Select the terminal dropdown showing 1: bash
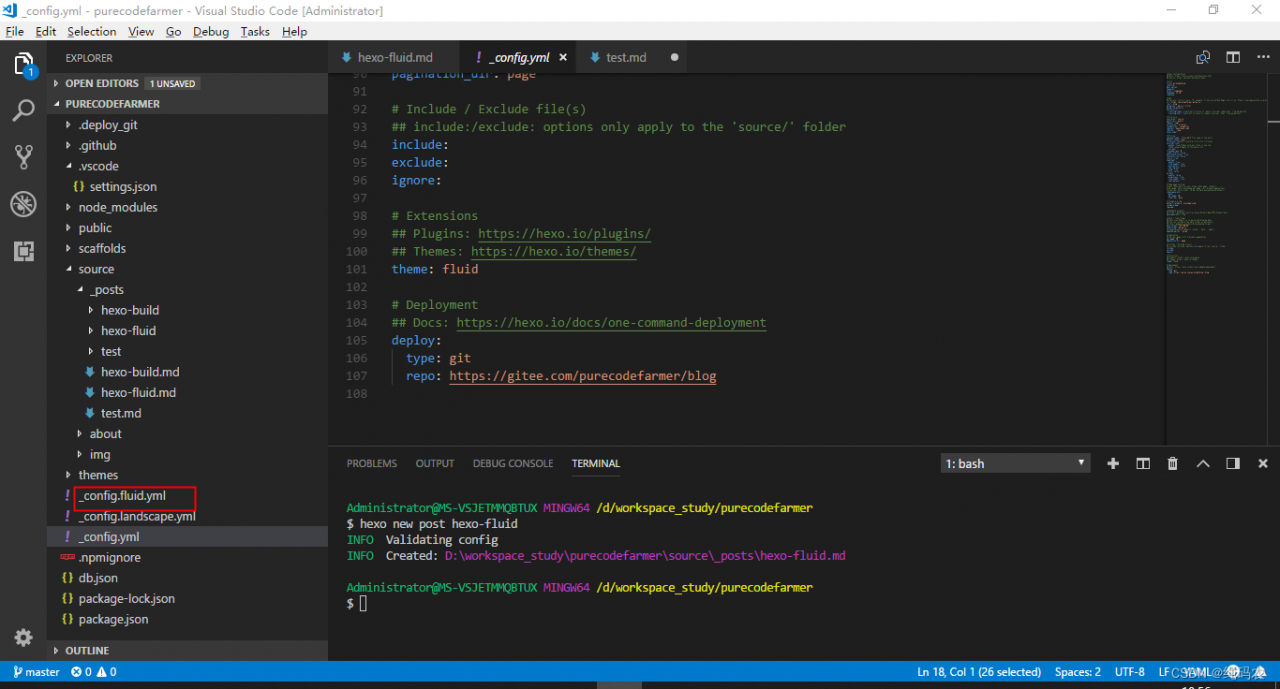The height and width of the screenshot is (689, 1280). [x=1016, y=463]
